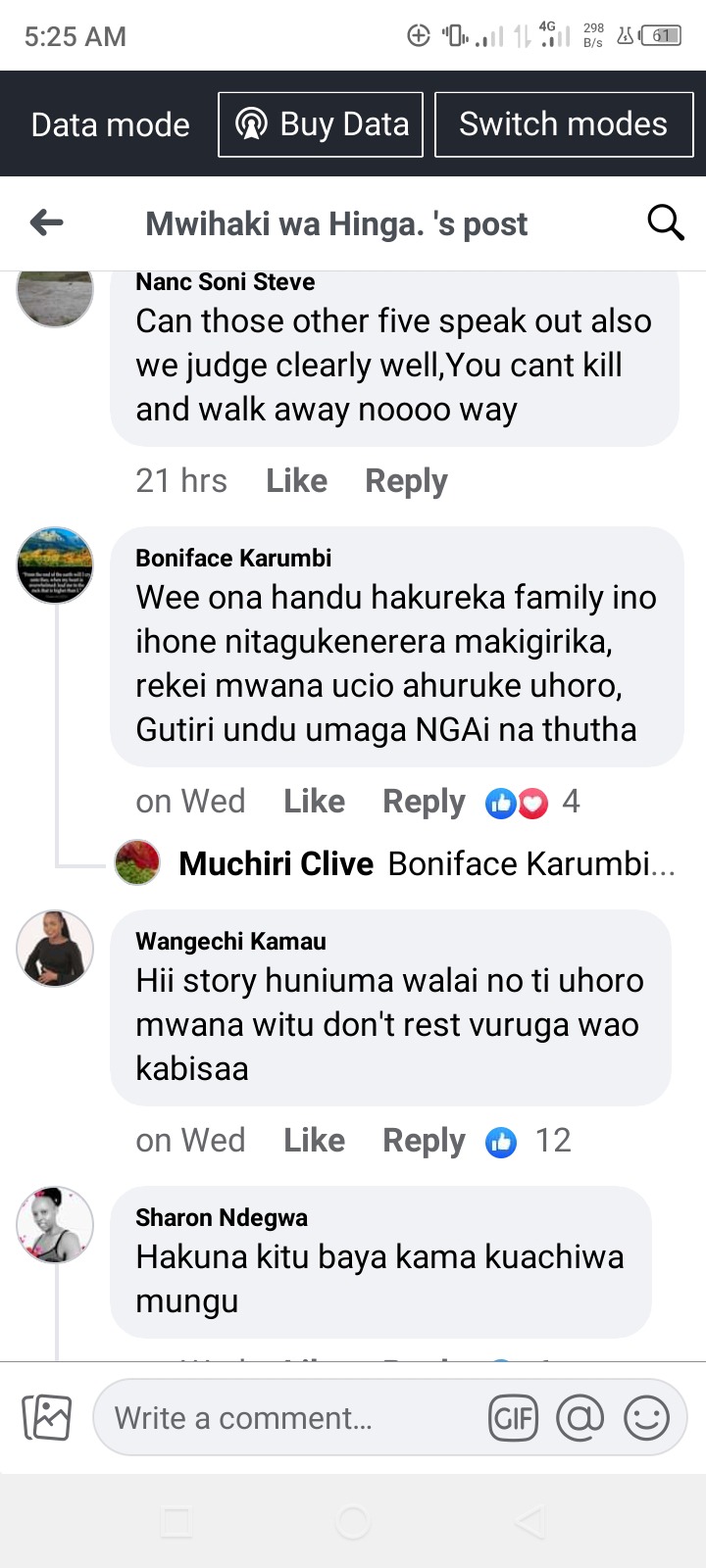Open search with the magnifier icon

(x=665, y=223)
